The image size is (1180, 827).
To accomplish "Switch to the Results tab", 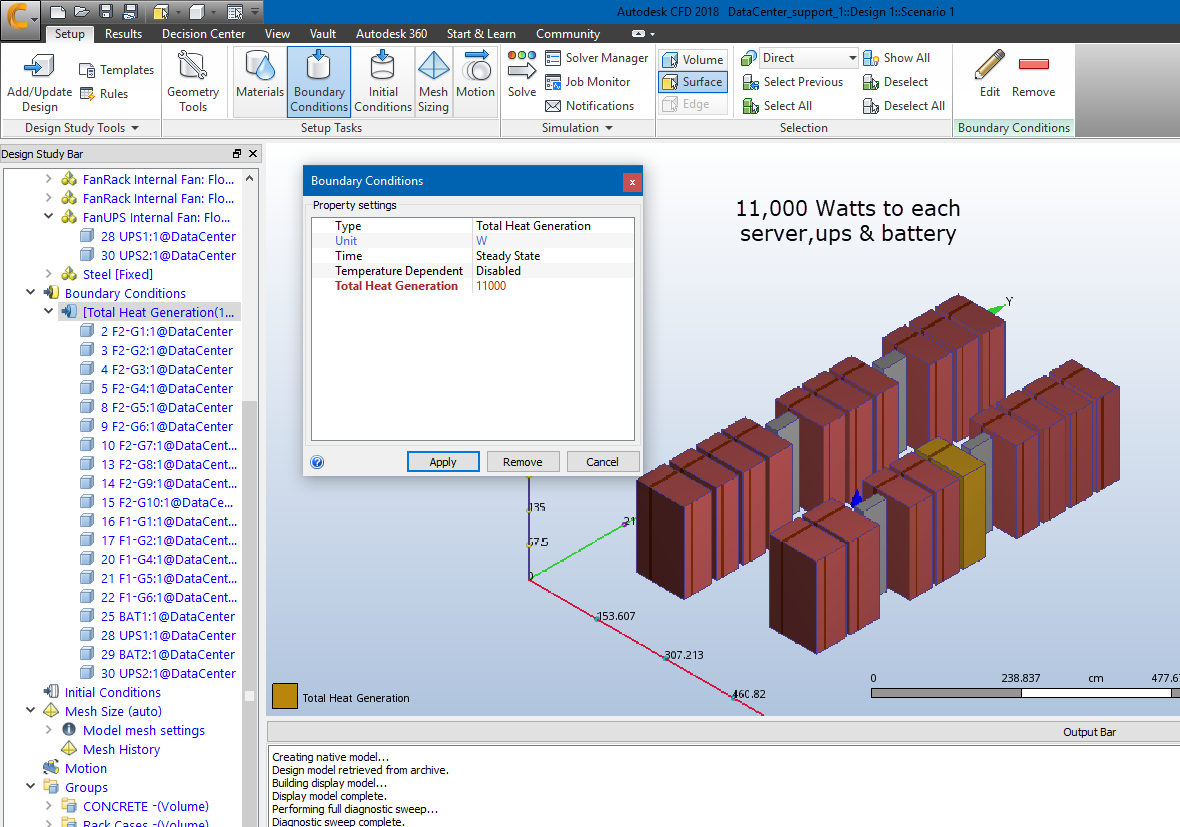I will [123, 34].
